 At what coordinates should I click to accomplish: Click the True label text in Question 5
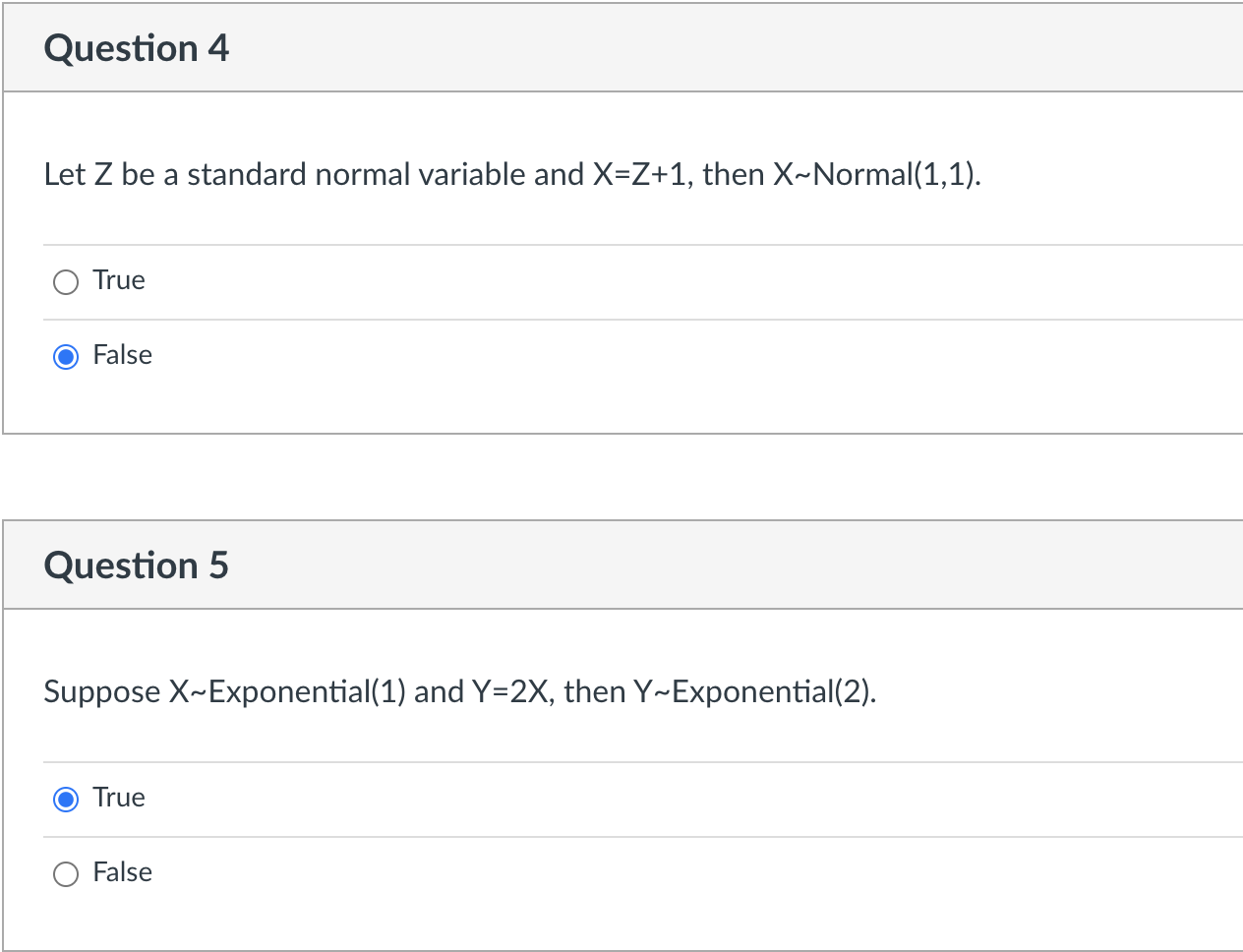pyautogui.click(x=118, y=798)
